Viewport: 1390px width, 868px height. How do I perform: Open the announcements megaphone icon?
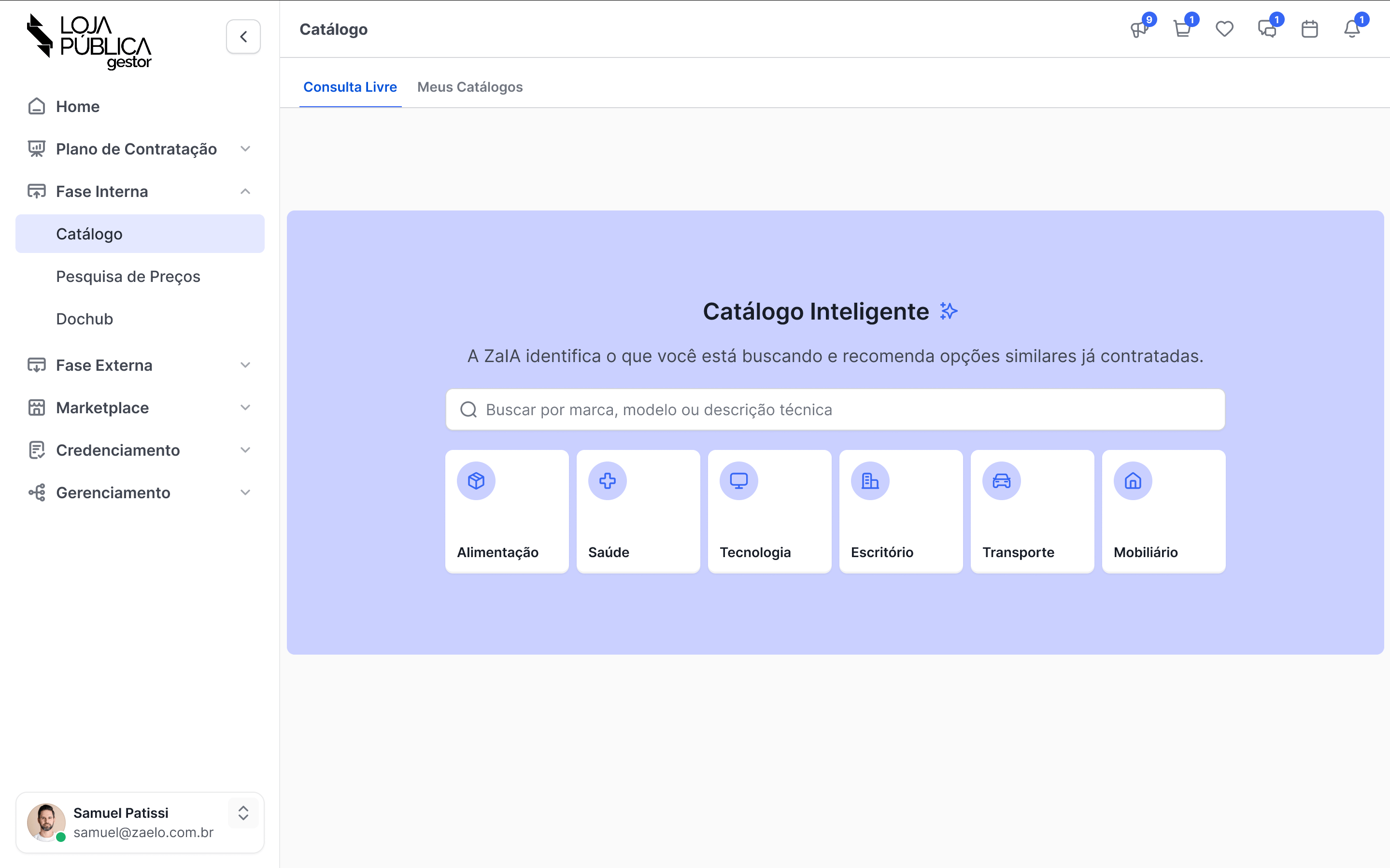pos(1138,29)
